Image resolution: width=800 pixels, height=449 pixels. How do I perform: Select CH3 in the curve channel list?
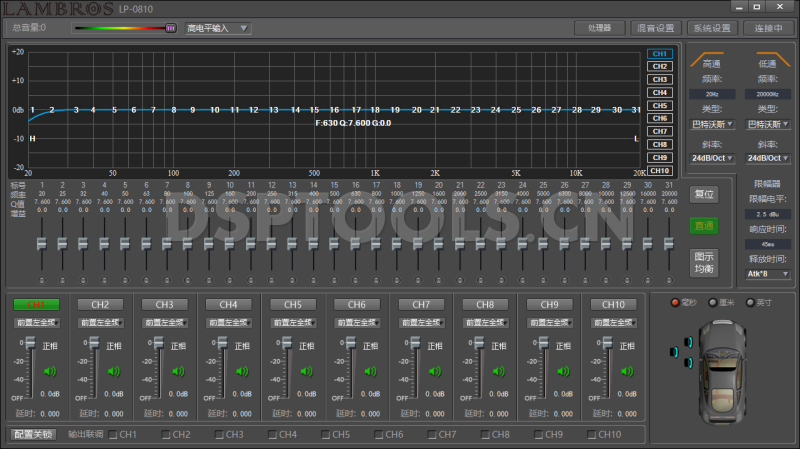click(x=659, y=80)
